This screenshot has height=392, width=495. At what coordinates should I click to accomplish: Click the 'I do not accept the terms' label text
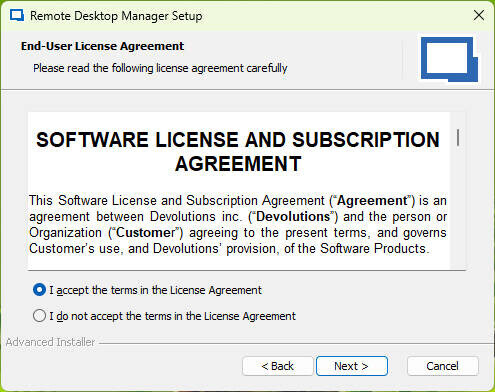tap(172, 316)
